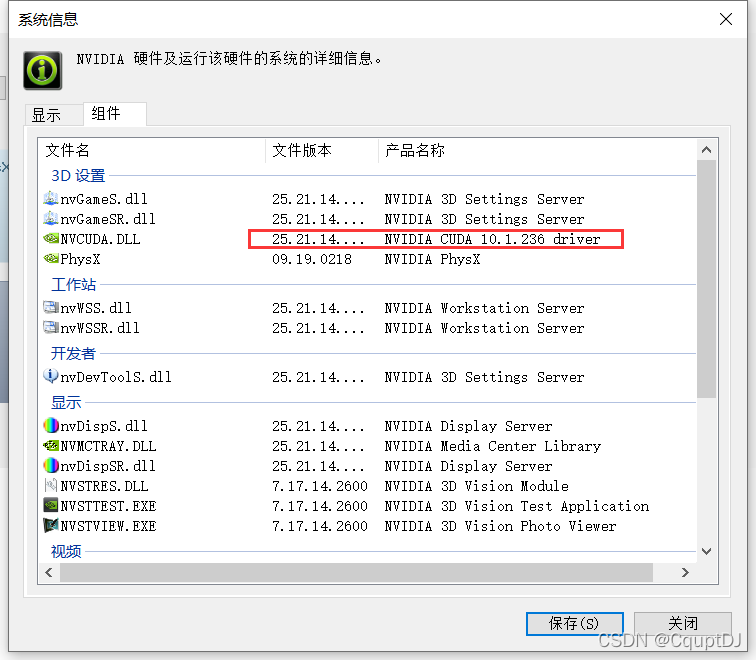
Task: Collapse the 工作站 group header
Action: (x=73, y=284)
